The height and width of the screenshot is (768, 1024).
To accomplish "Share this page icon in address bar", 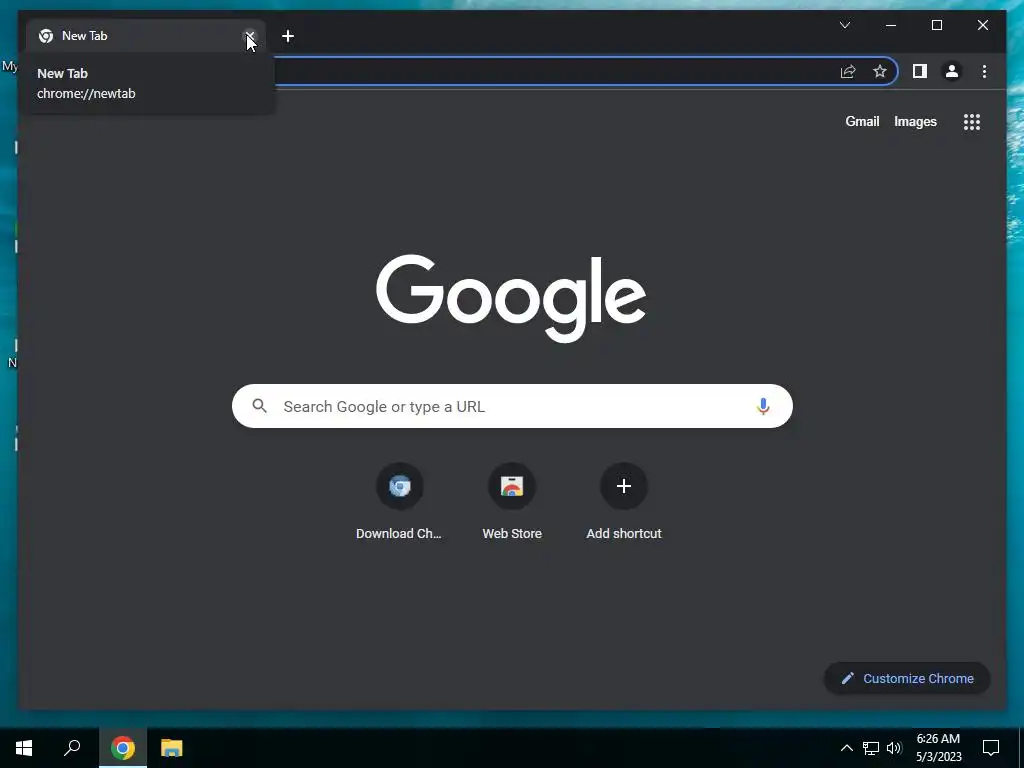I will (x=848, y=71).
